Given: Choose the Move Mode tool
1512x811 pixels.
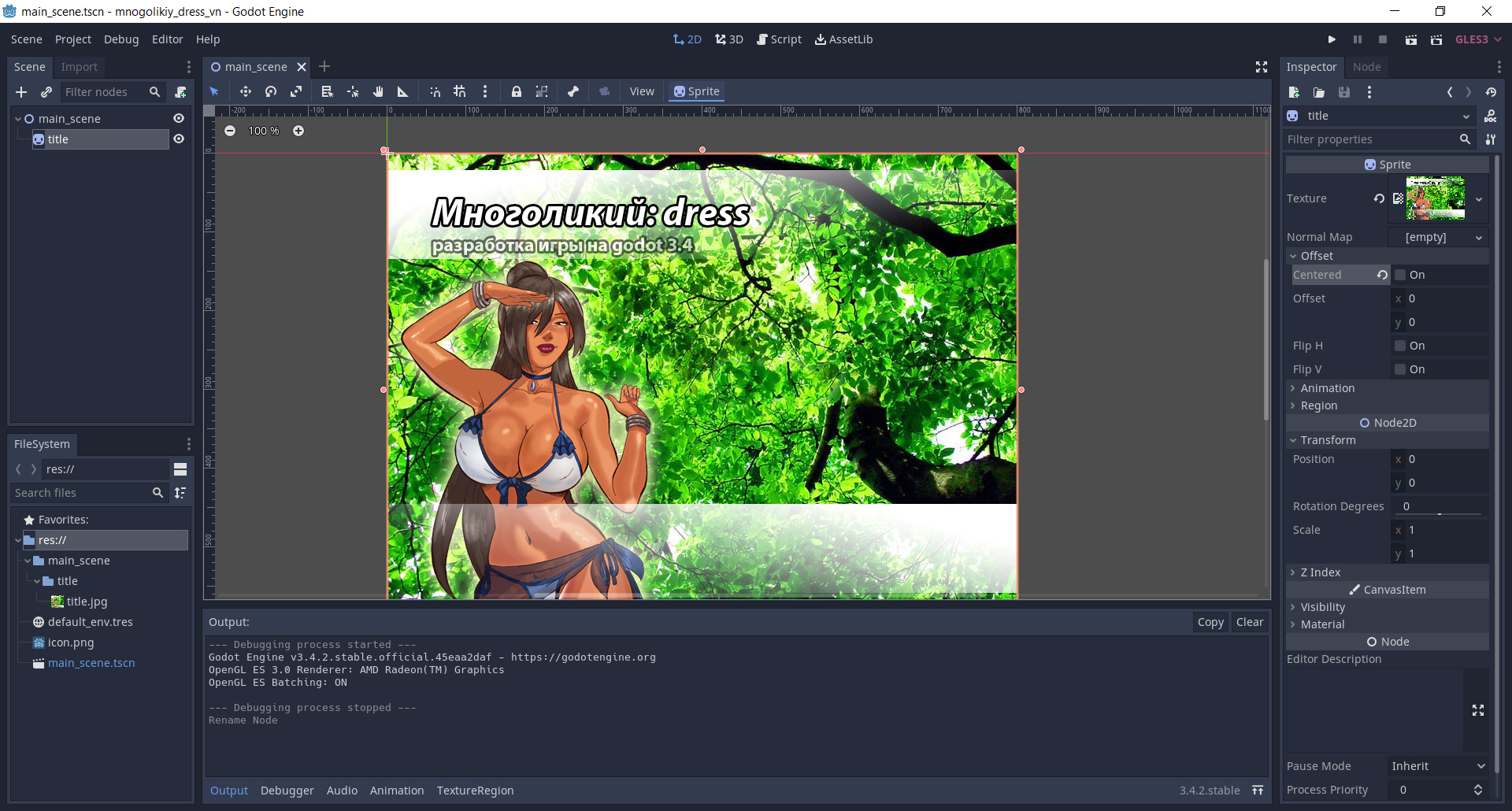Looking at the screenshot, I should pos(246,91).
